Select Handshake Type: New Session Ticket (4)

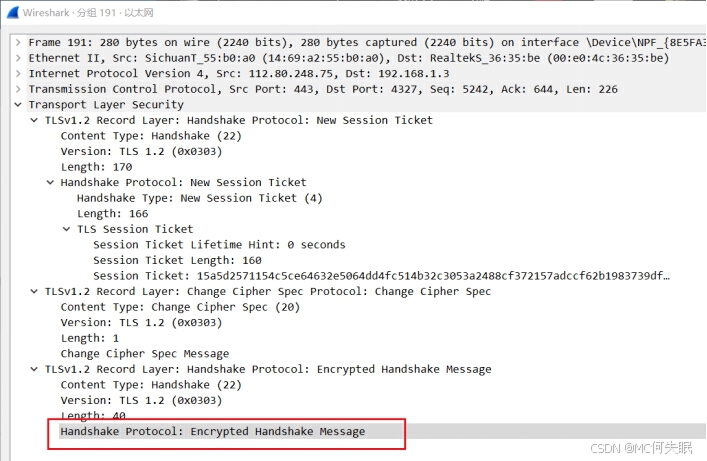click(x=187, y=198)
